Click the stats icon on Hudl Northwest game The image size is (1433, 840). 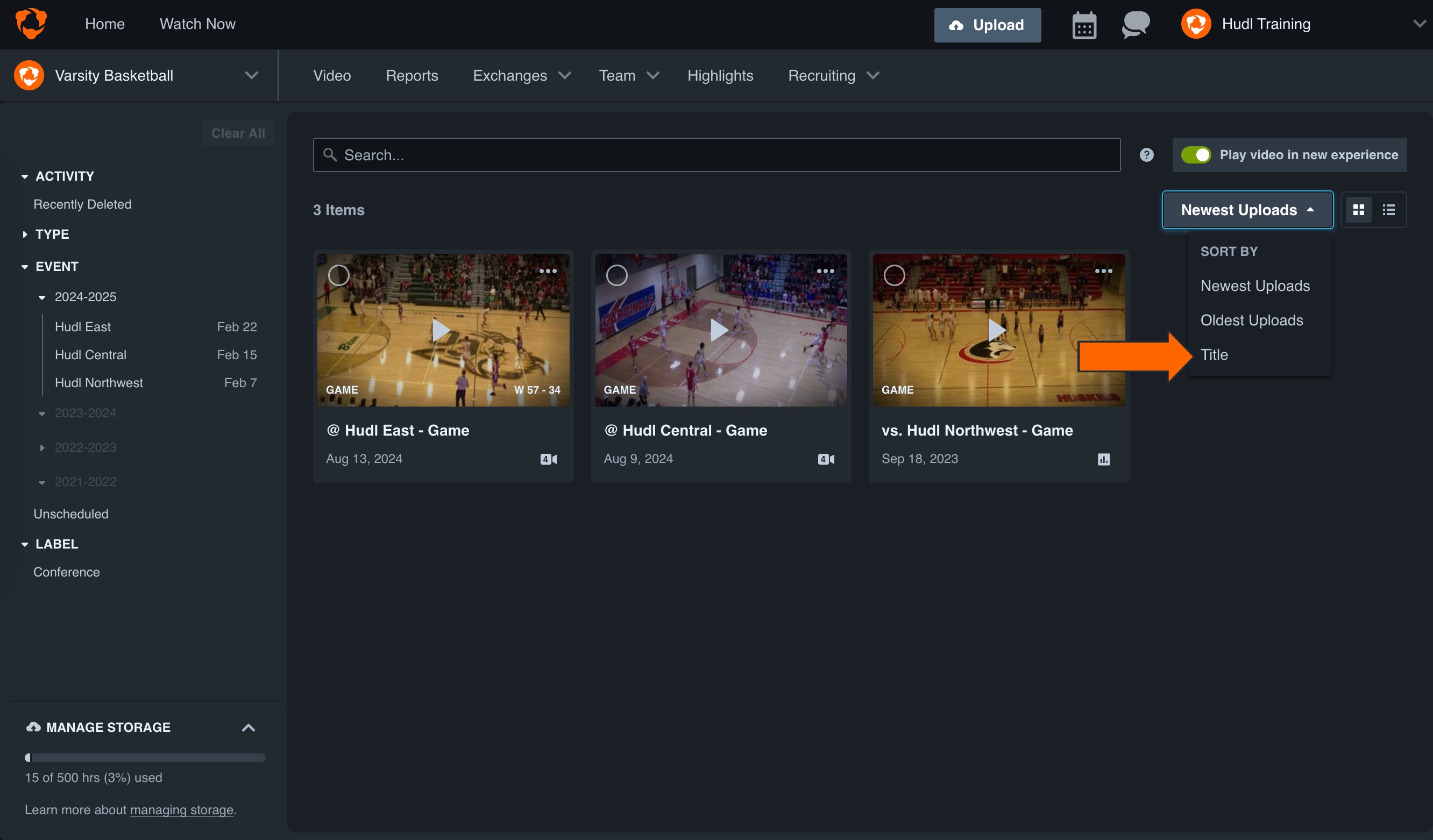[x=1104, y=459]
